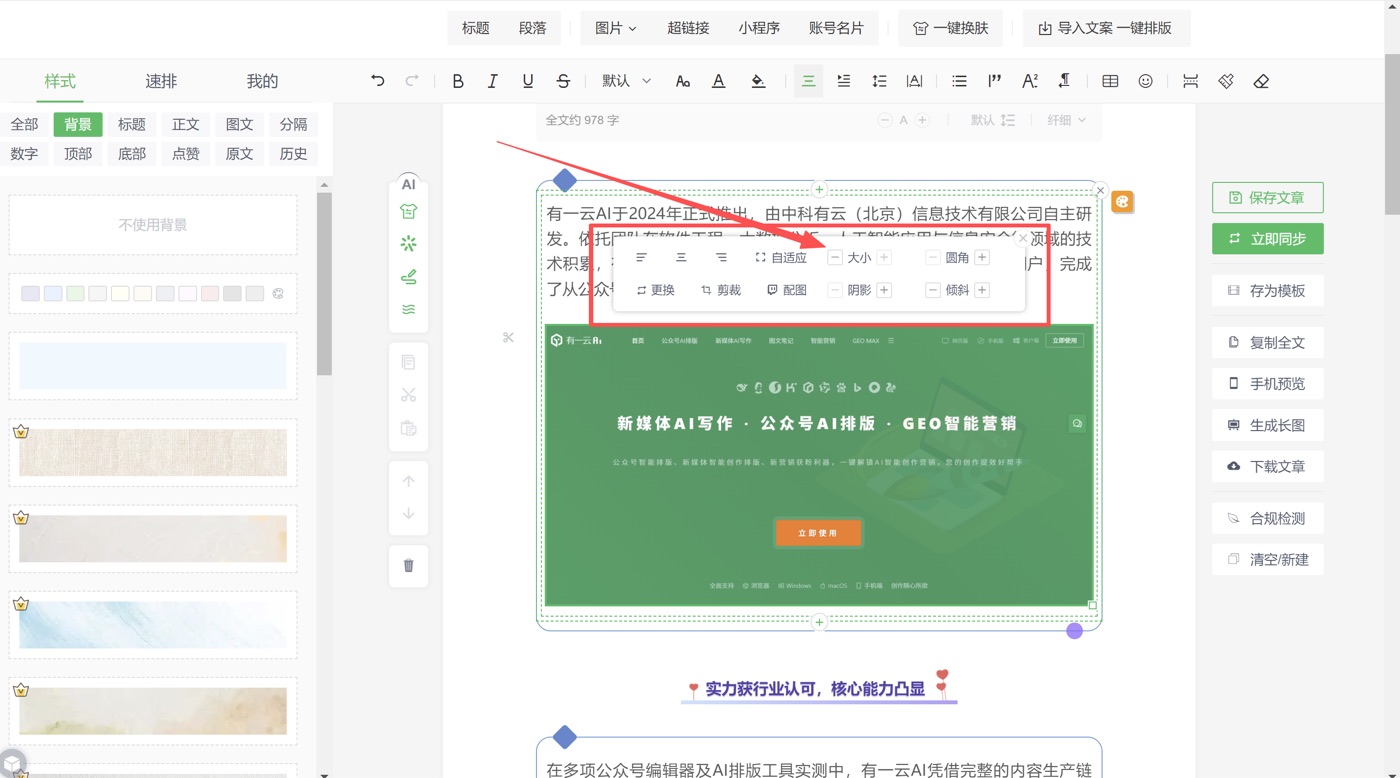Open the 默认 font size dropdown
The height and width of the screenshot is (778, 1400).
tap(626, 81)
